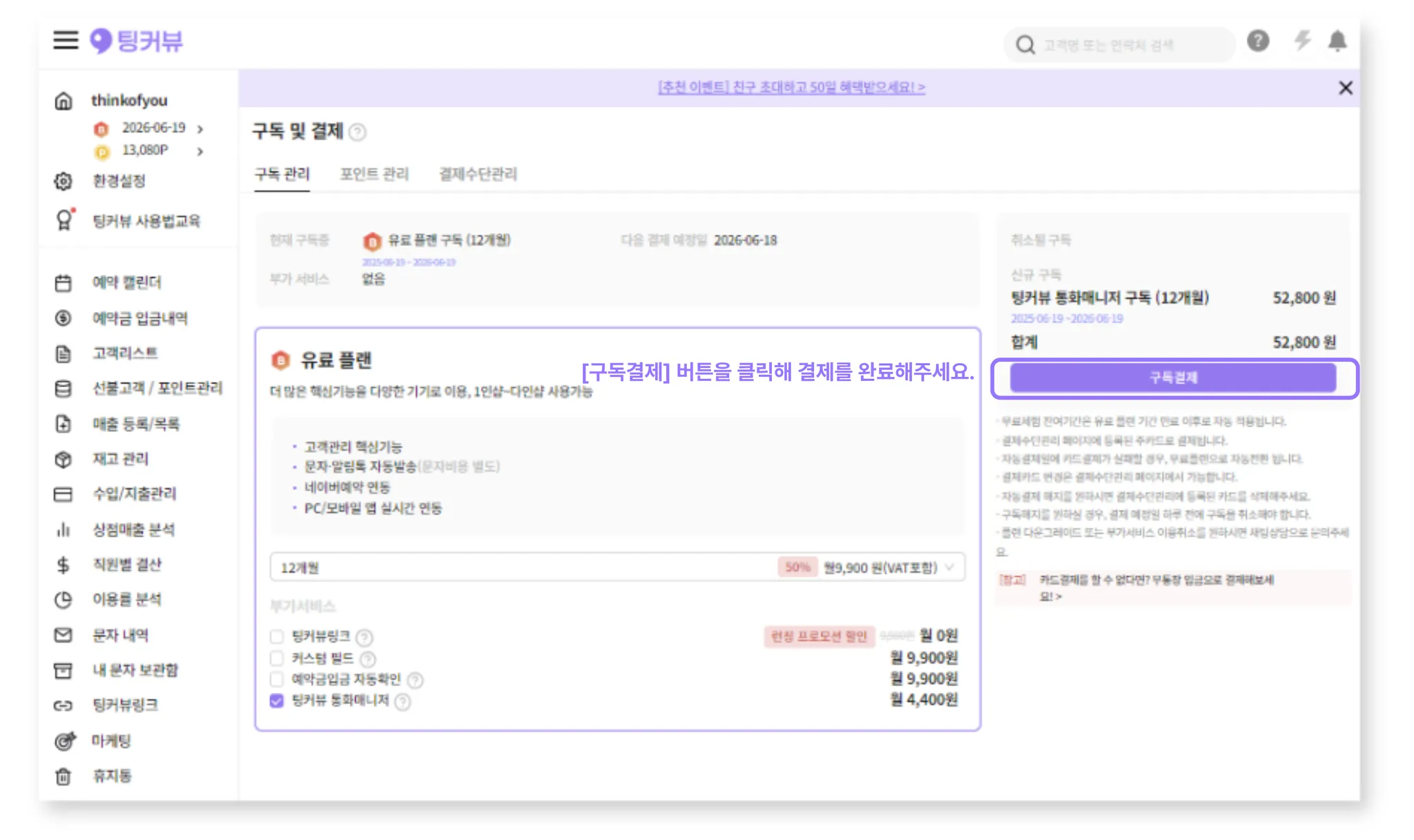
Task: Open 수입/지출관리 card icon
Action: tap(63, 494)
